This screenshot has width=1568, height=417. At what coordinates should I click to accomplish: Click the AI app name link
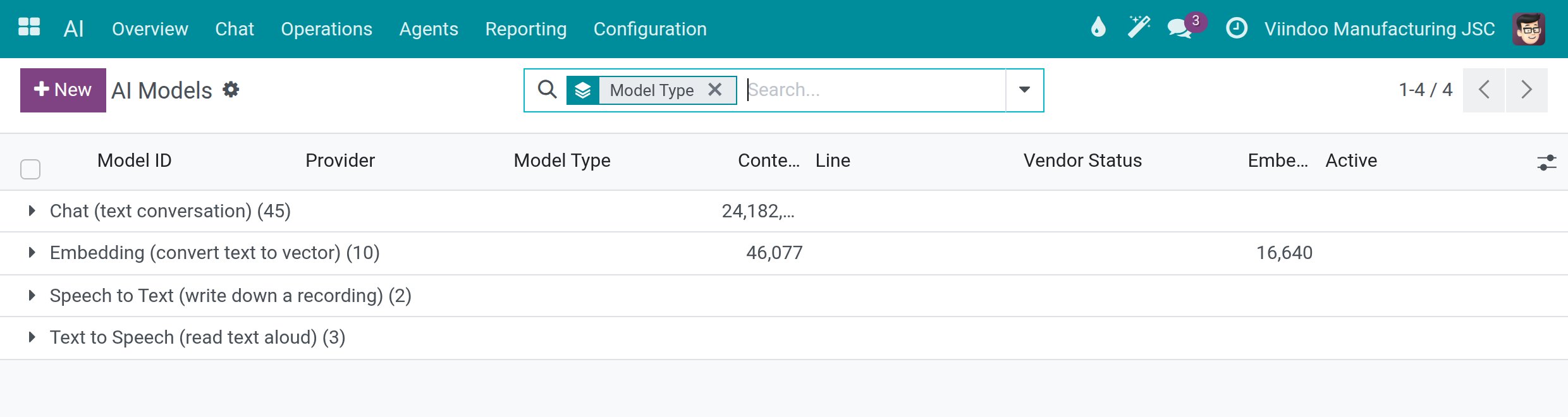(73, 28)
